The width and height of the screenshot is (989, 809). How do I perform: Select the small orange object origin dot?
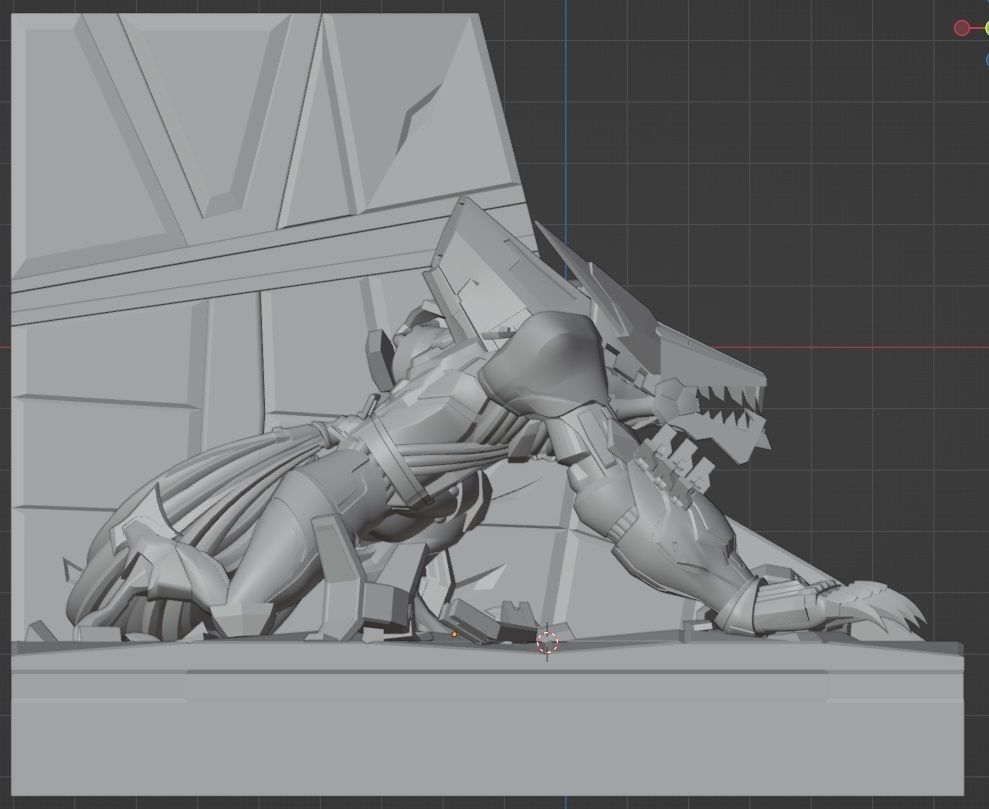(454, 635)
